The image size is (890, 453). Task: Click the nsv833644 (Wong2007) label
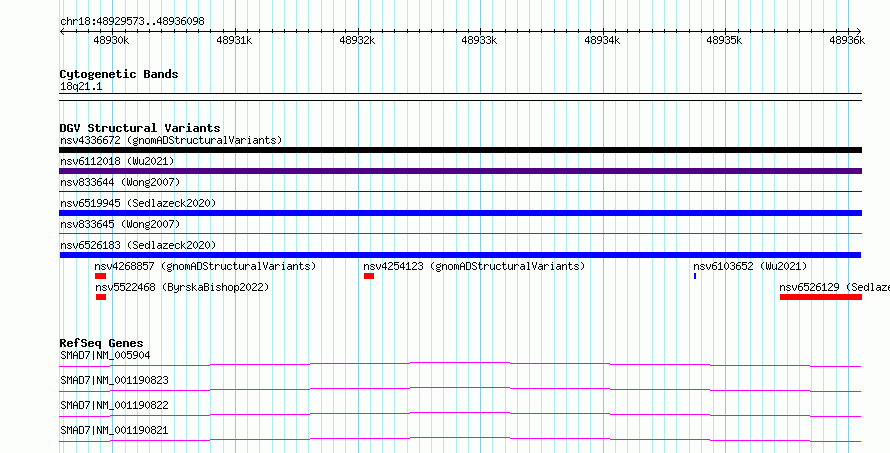[120, 182]
